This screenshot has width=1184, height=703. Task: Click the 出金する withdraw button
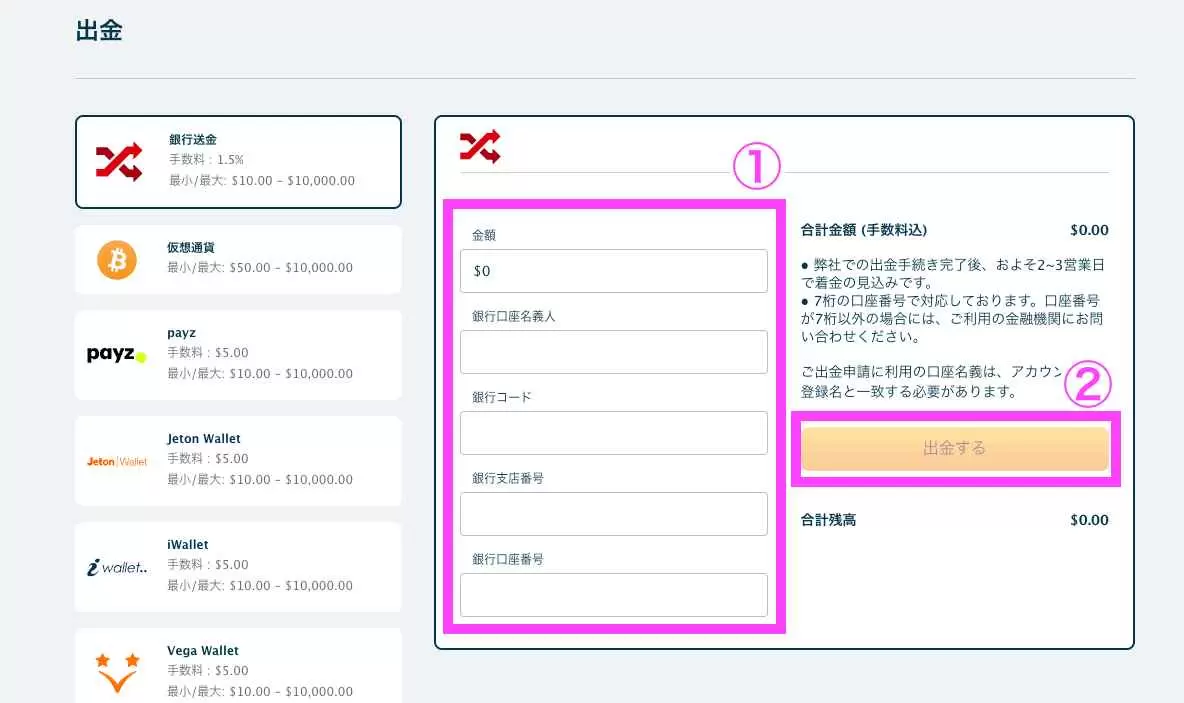coord(954,449)
